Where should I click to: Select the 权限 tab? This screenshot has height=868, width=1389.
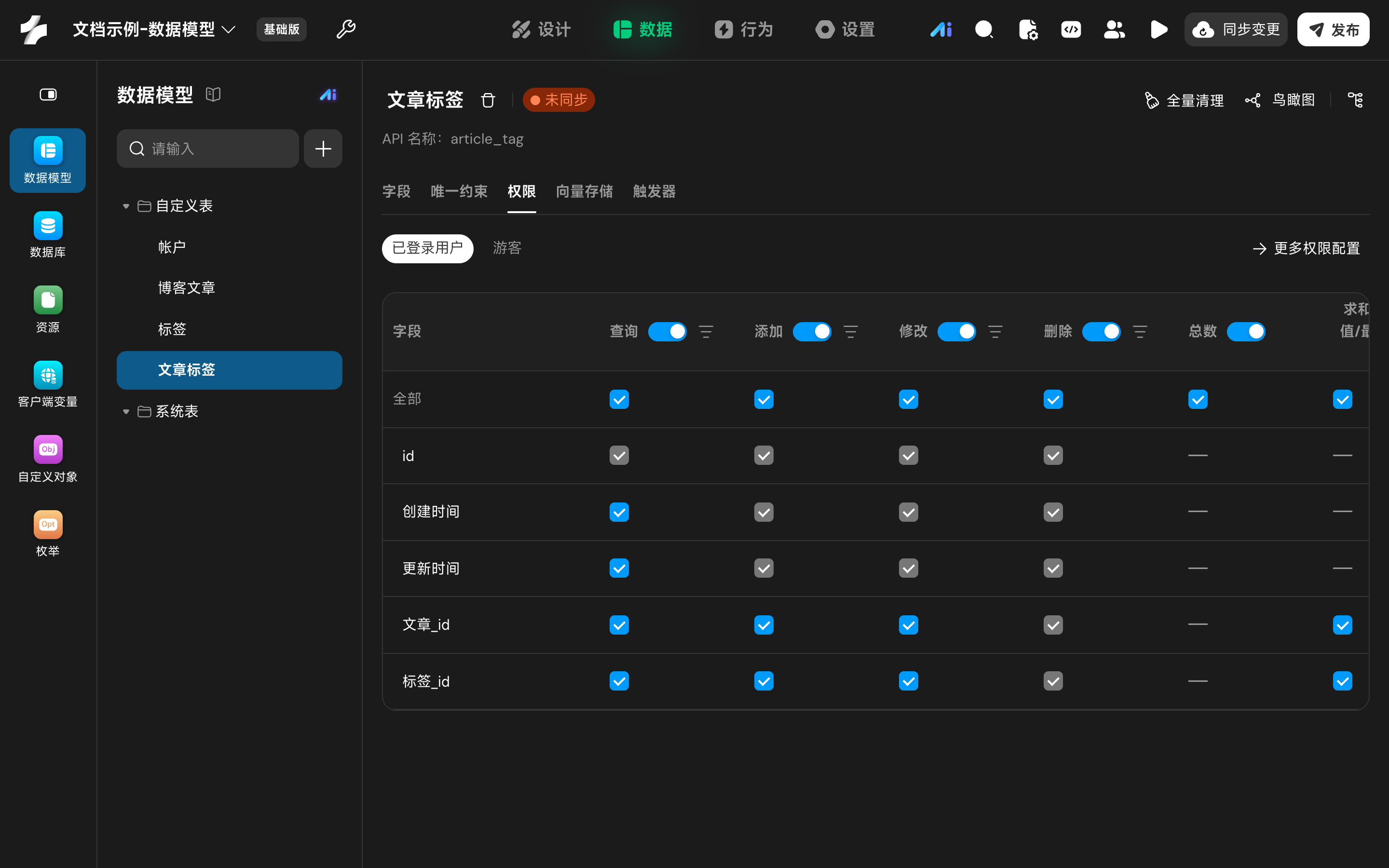click(x=521, y=191)
